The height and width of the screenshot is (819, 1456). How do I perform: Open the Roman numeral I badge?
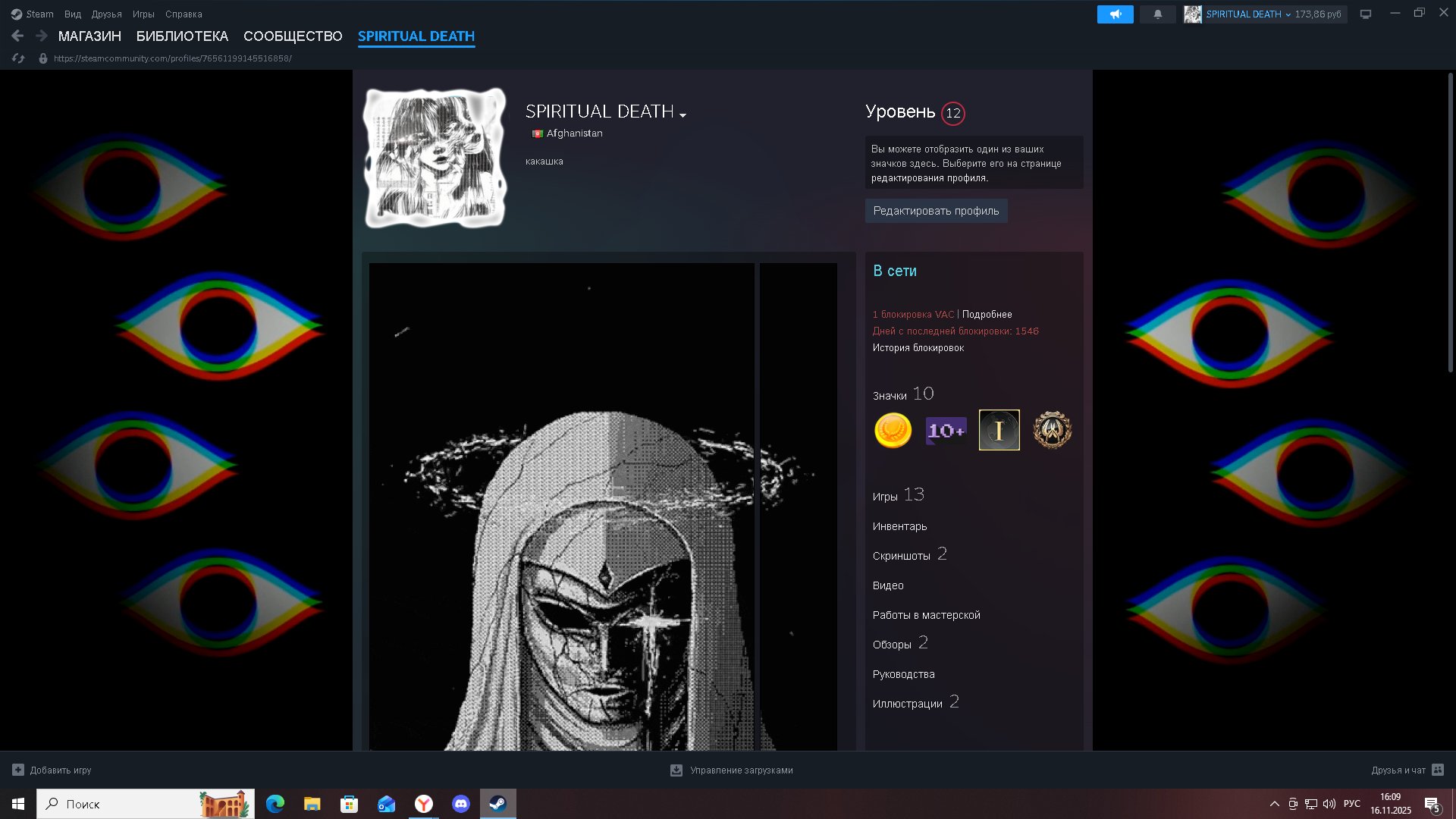[x=999, y=430]
